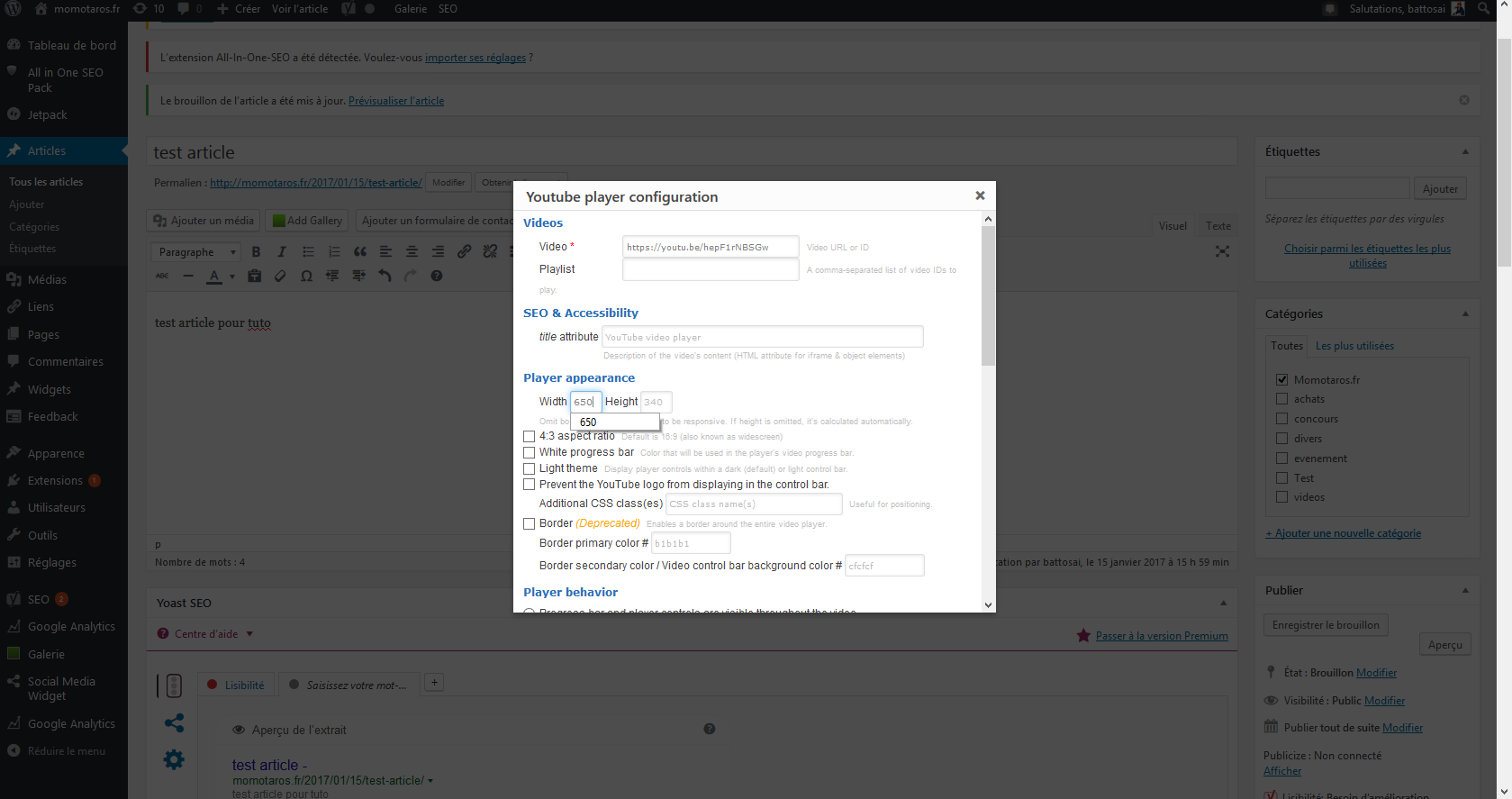Click Enregistrer le brouillon button

tap(1326, 625)
